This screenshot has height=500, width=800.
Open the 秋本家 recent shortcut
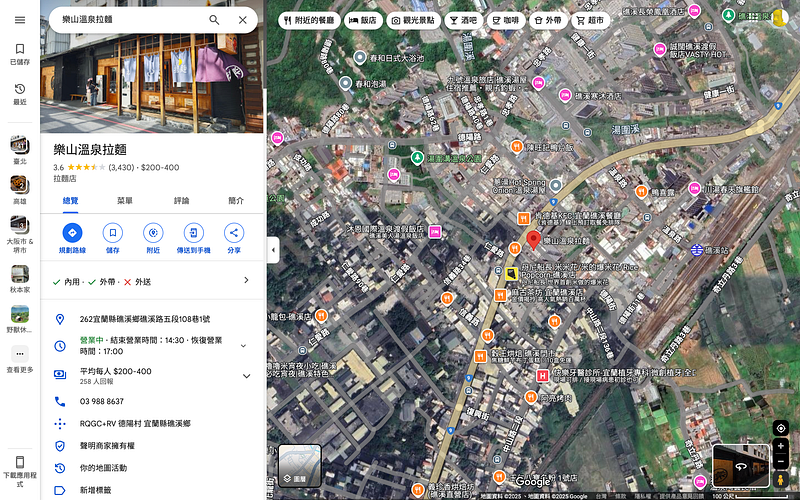[20, 279]
